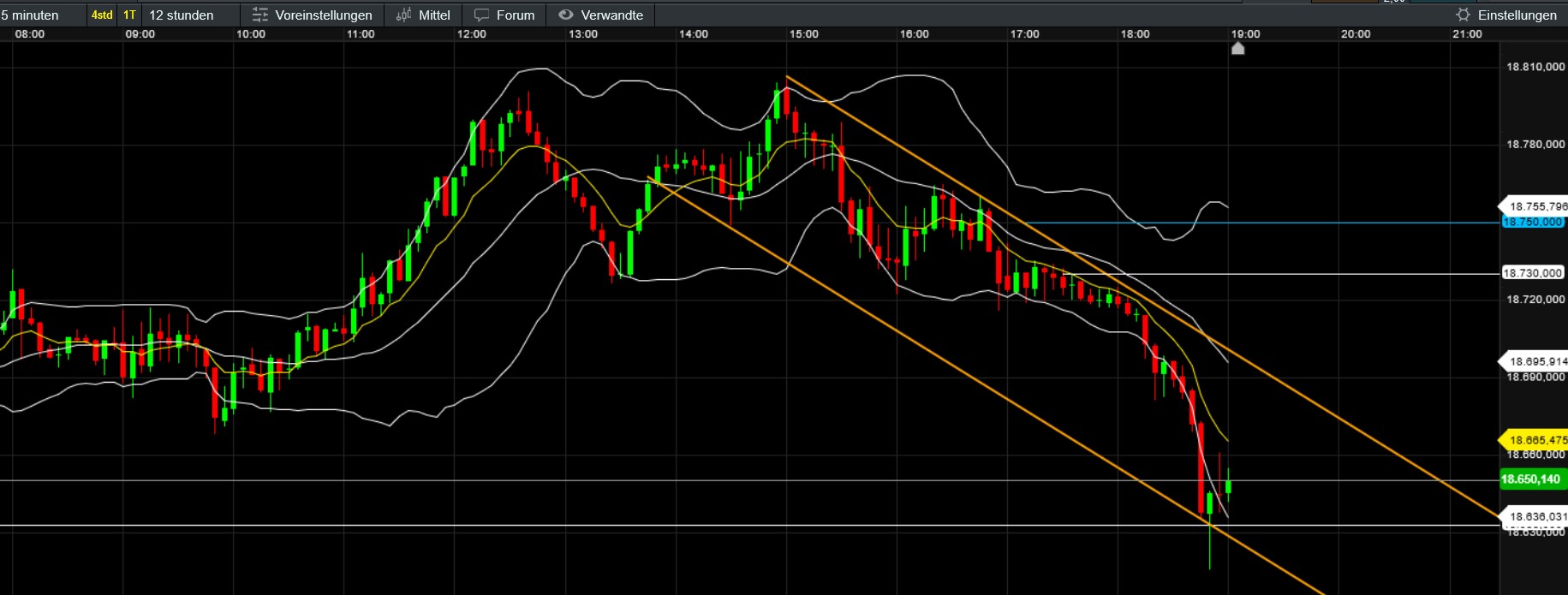Click the 18.730,000 horizontal line label
Viewport: 1568px width, 595px height.
point(1533,273)
